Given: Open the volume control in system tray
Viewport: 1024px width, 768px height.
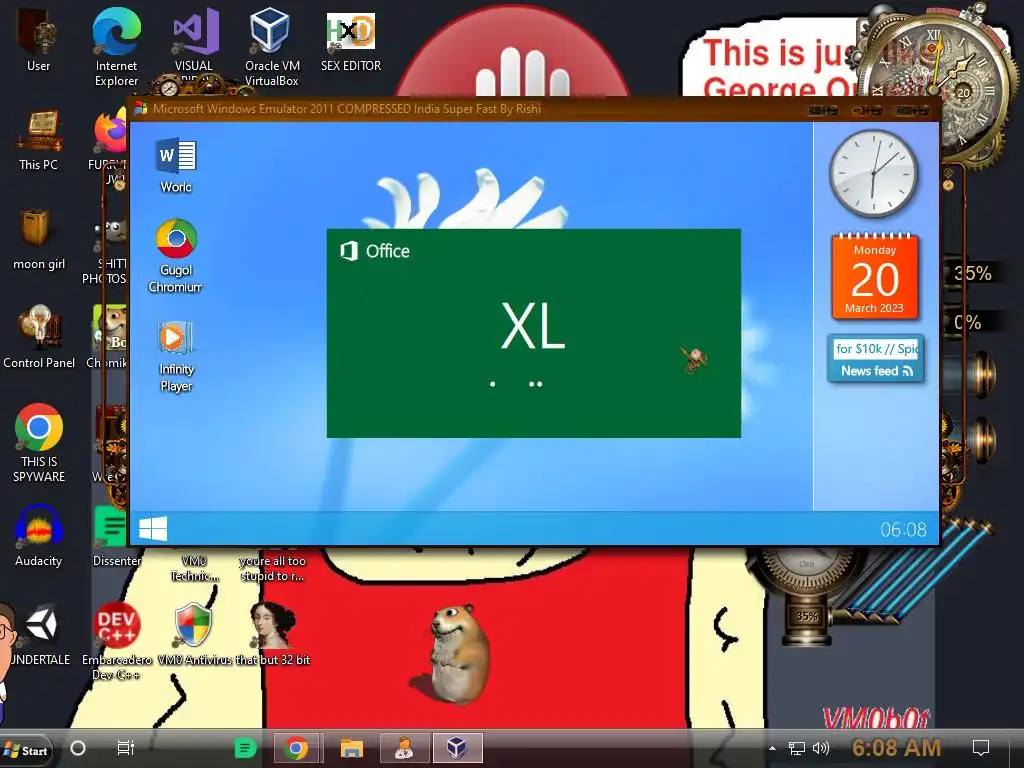Looking at the screenshot, I should point(820,748).
